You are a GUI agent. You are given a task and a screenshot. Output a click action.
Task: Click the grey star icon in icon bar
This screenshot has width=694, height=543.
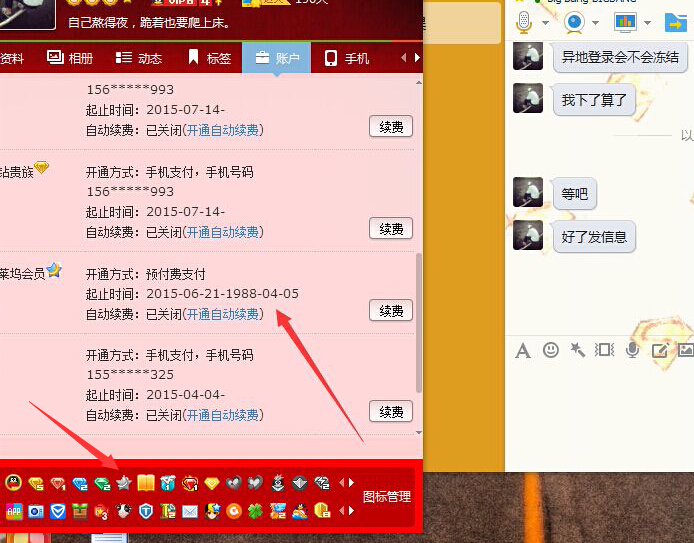(x=124, y=482)
